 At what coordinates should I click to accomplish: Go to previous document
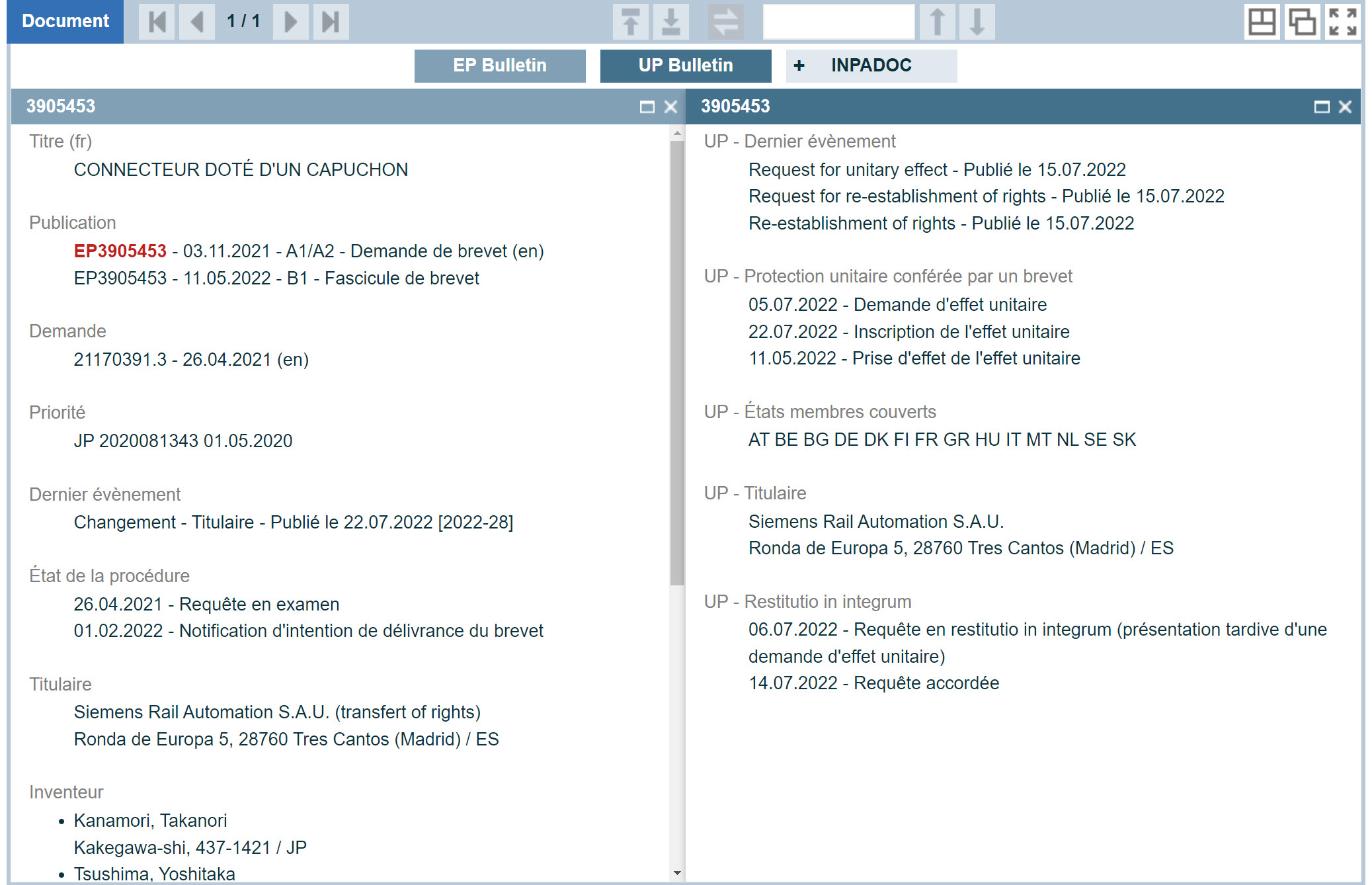[x=196, y=22]
